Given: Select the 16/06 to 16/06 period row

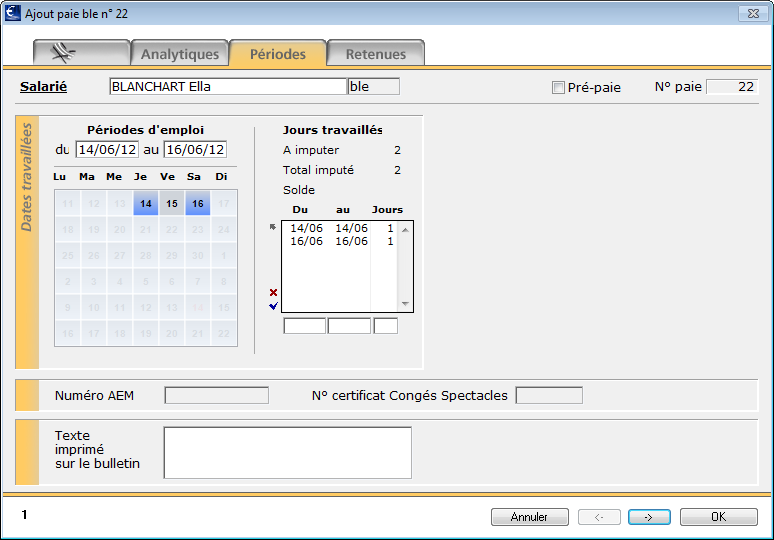Looking at the screenshot, I should (342, 241).
